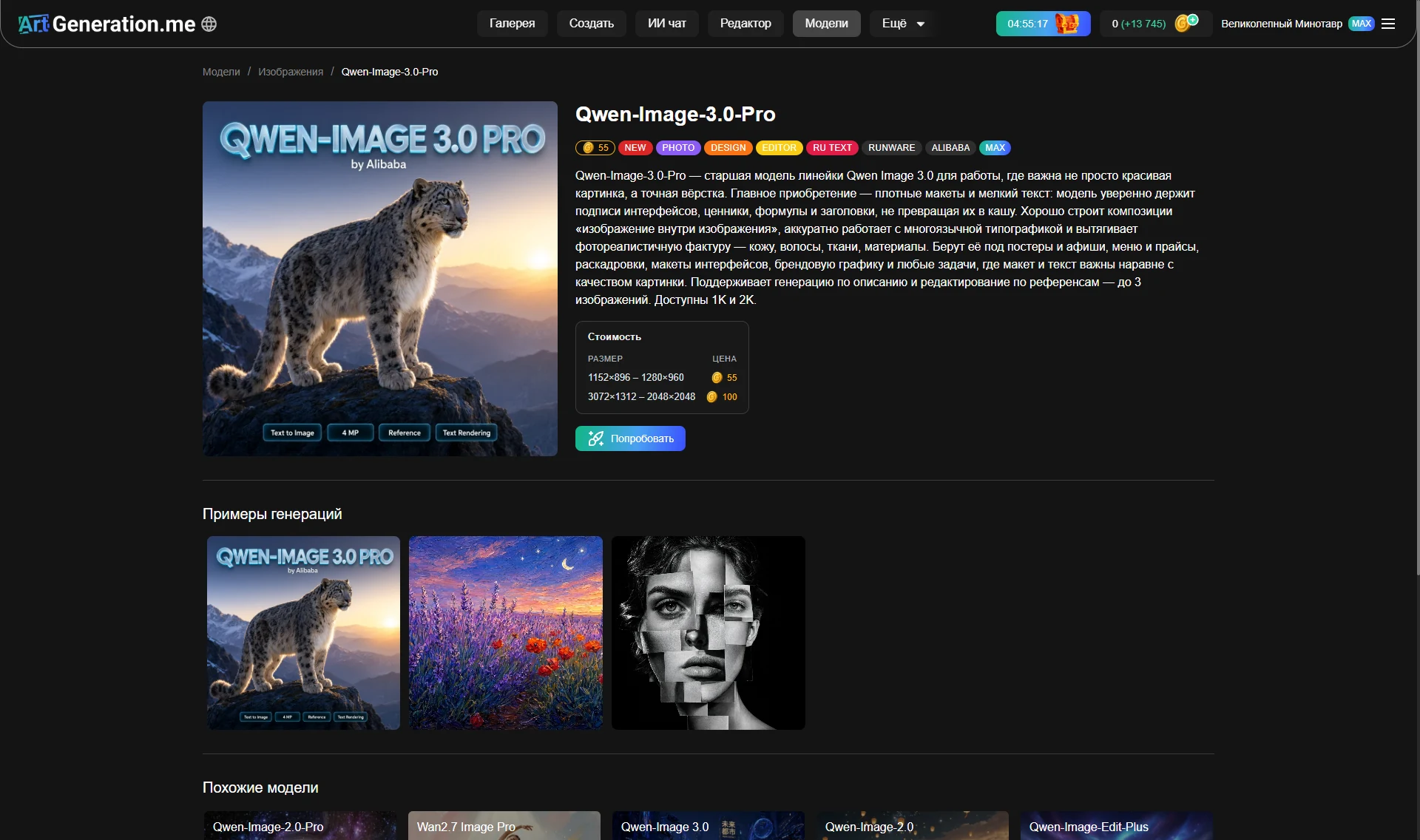
Task: Open the black-and-white collage portrait example
Action: [709, 633]
